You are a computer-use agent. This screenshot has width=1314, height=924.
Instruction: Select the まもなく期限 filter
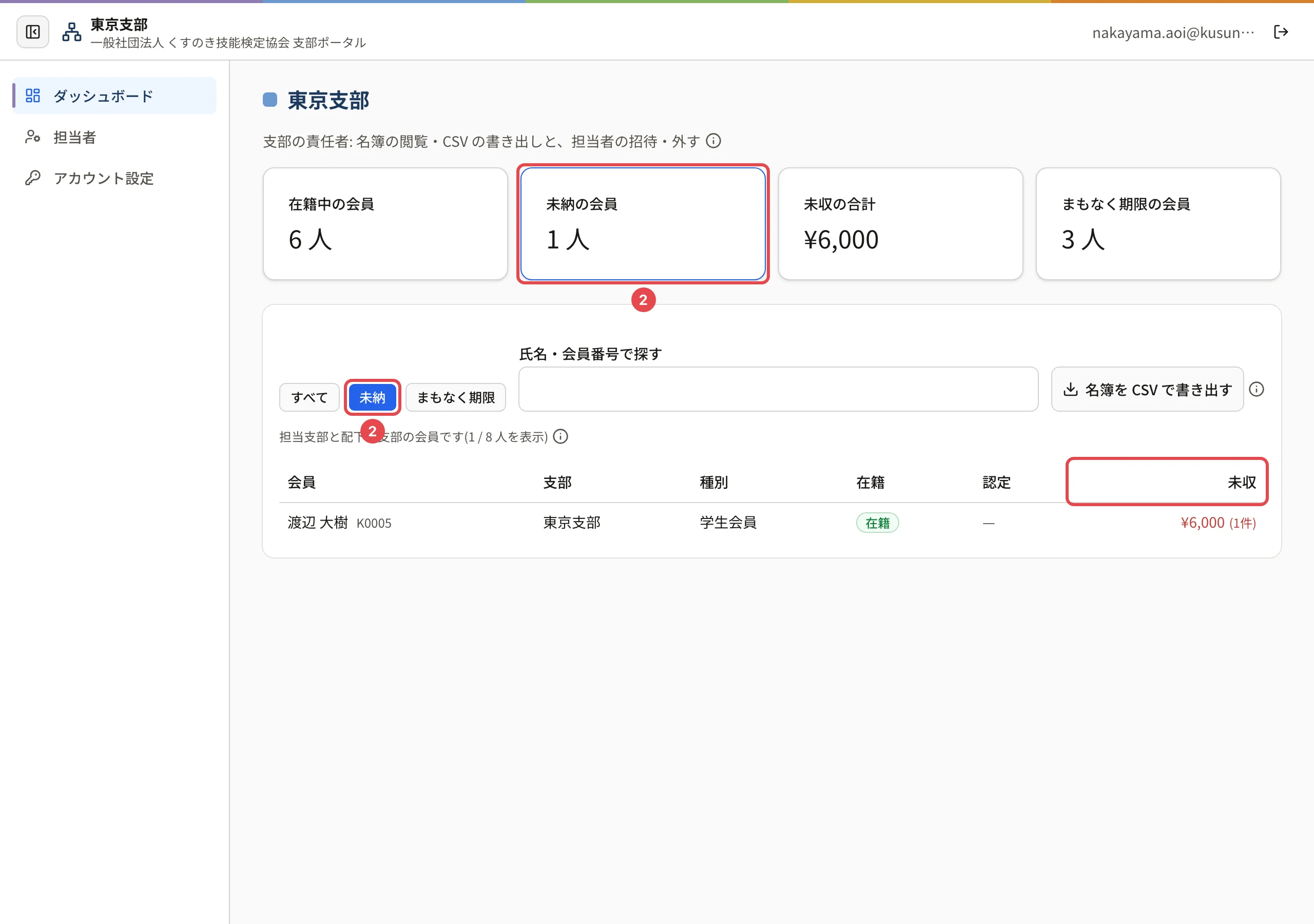[x=456, y=397]
